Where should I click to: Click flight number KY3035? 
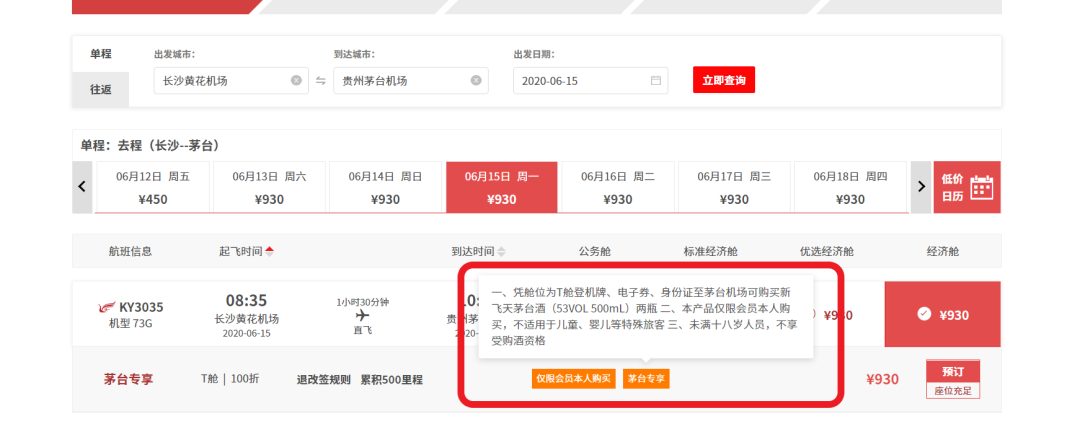tap(141, 307)
